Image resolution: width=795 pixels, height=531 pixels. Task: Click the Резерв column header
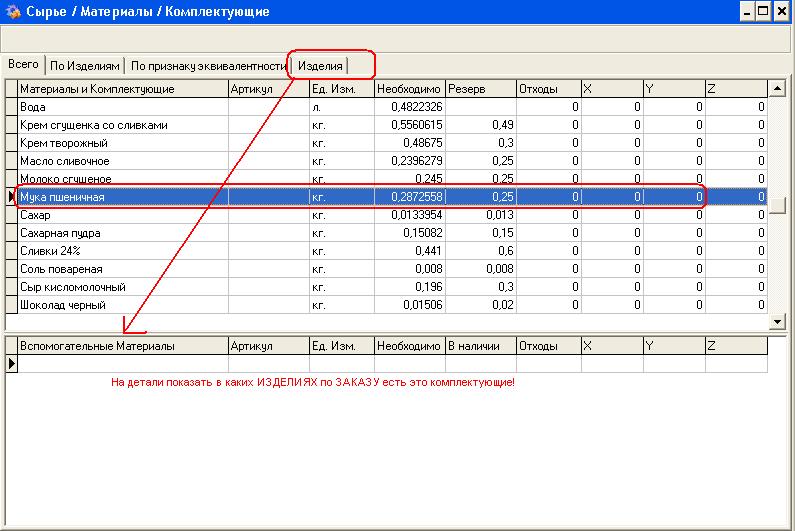480,89
